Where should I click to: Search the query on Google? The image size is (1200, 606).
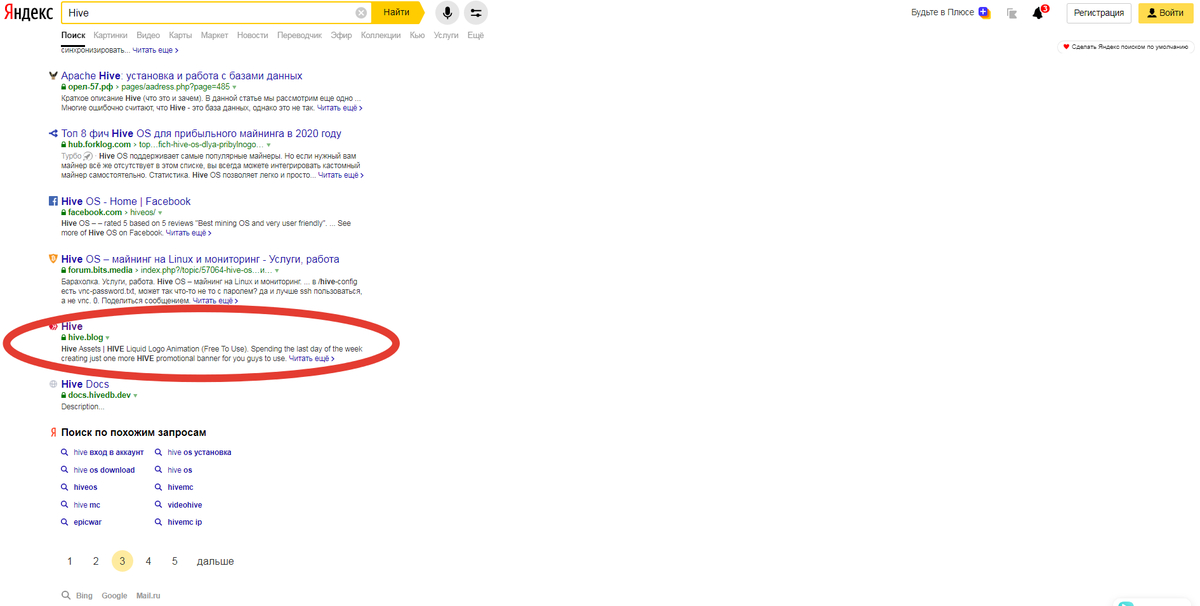pyautogui.click(x=114, y=595)
